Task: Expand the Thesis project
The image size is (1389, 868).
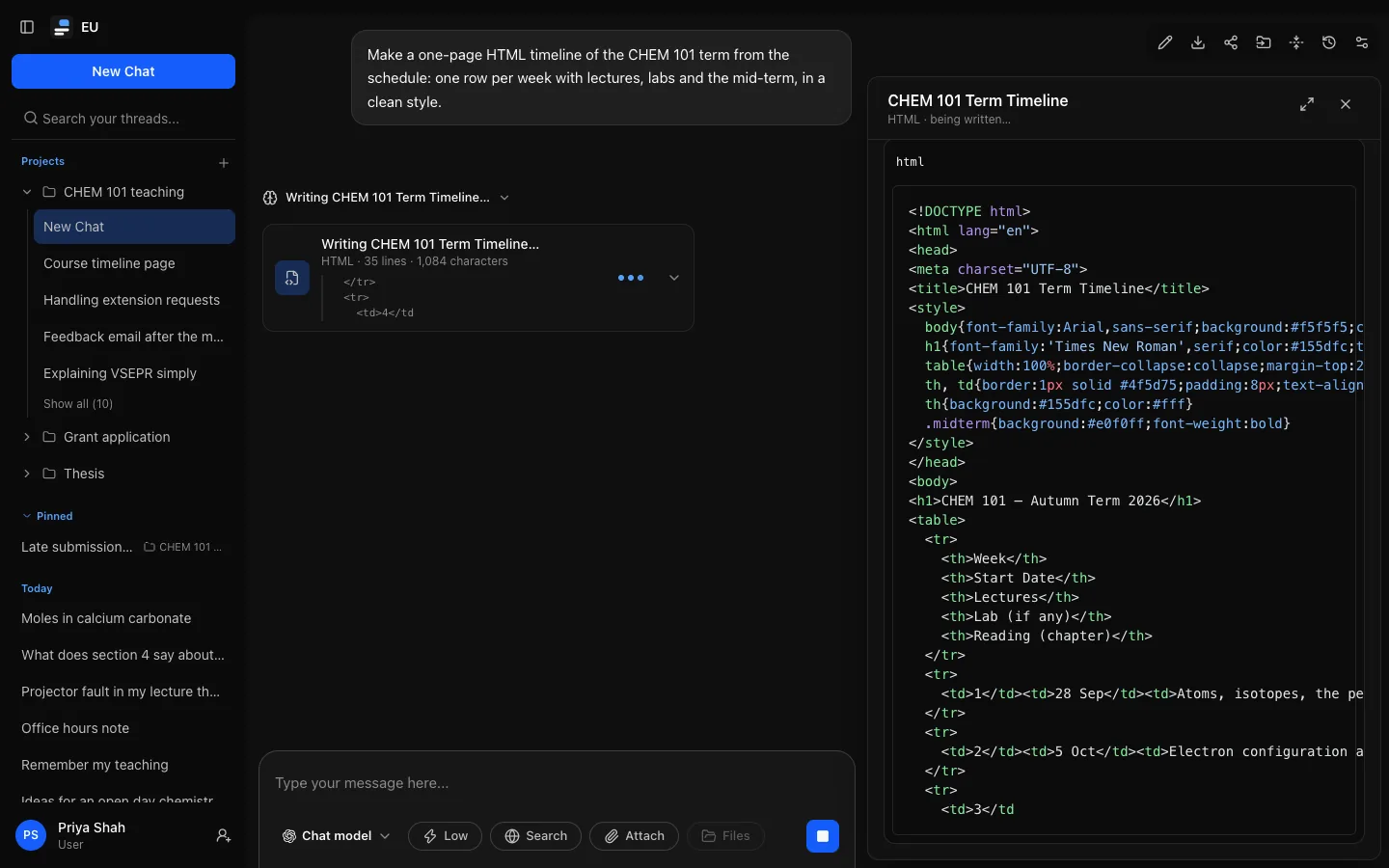Action: [x=27, y=474]
